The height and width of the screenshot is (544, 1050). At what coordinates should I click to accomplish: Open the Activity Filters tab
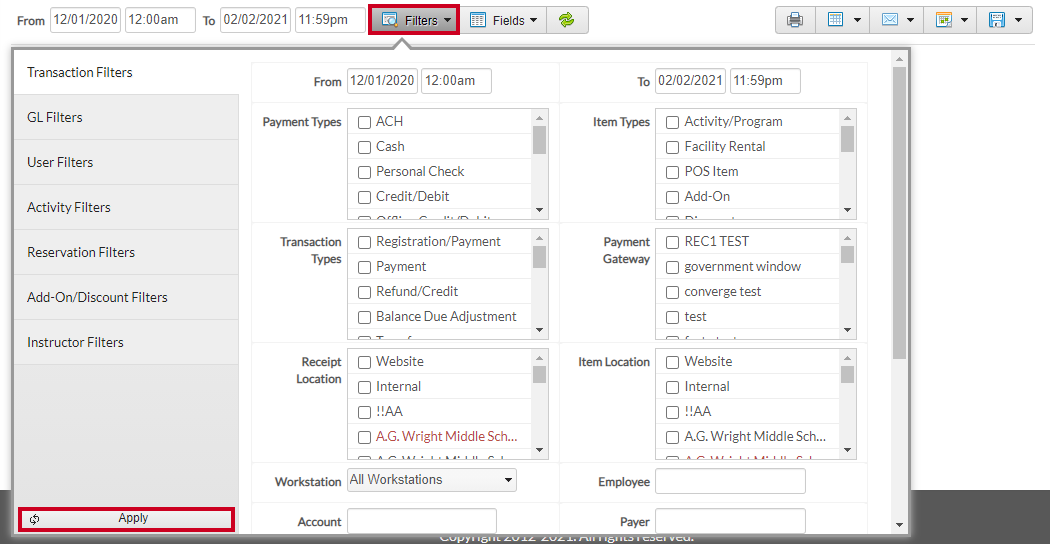(126, 207)
